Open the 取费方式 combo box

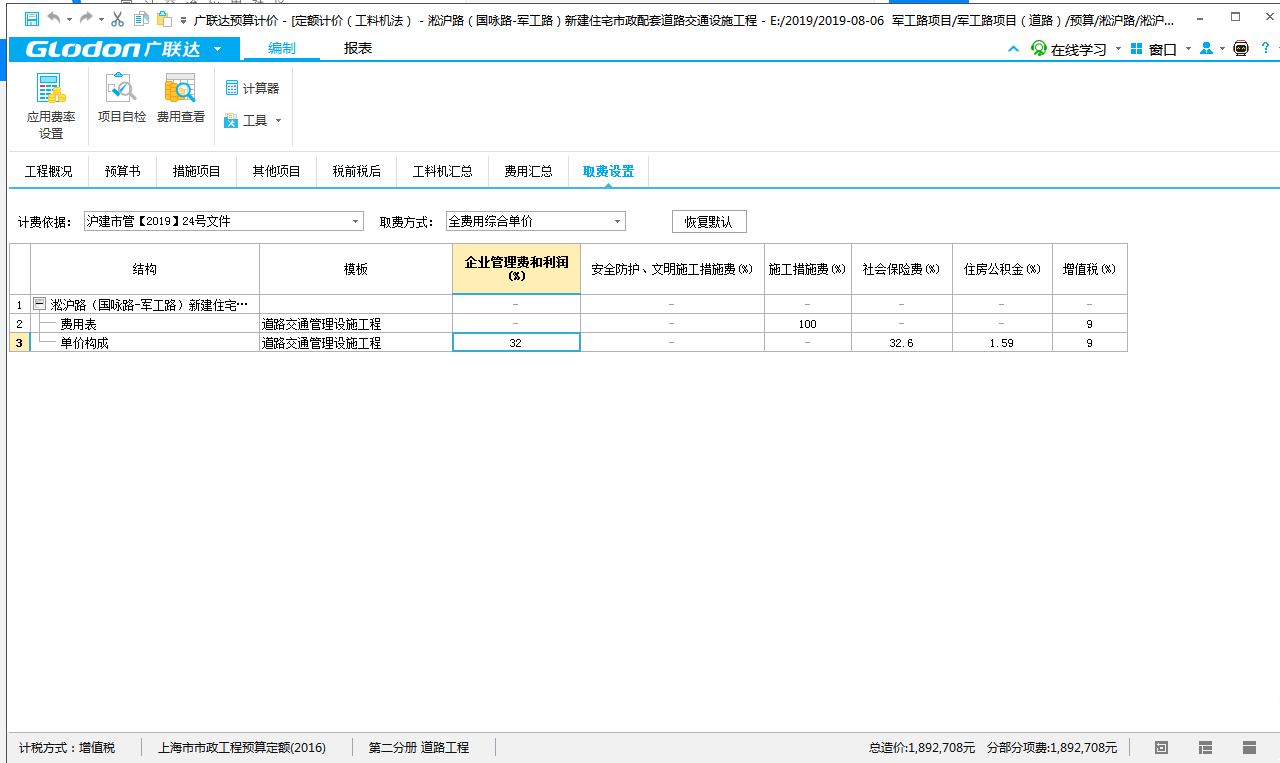click(x=535, y=221)
